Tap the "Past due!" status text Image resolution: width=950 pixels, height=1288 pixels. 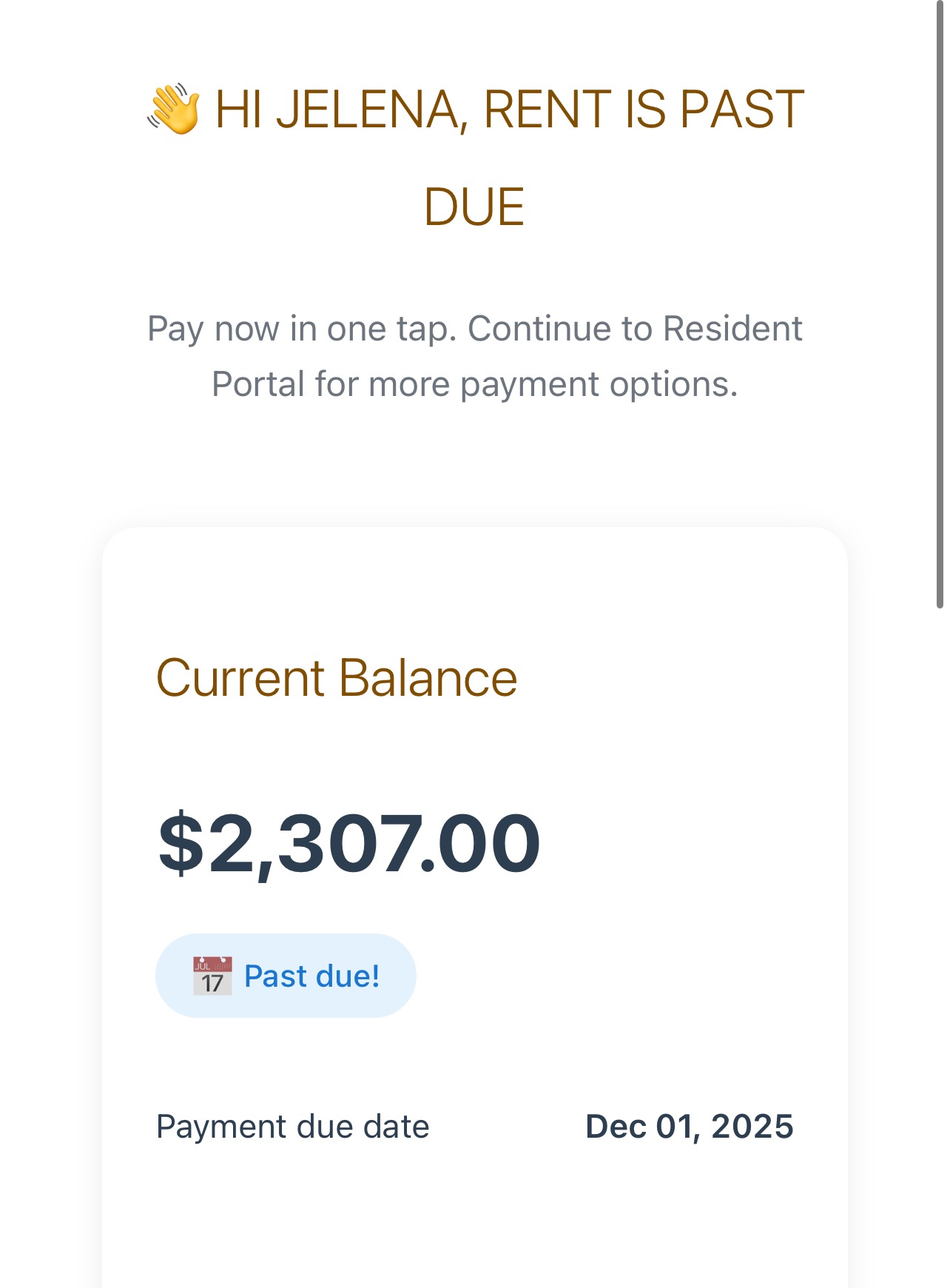tap(311, 976)
